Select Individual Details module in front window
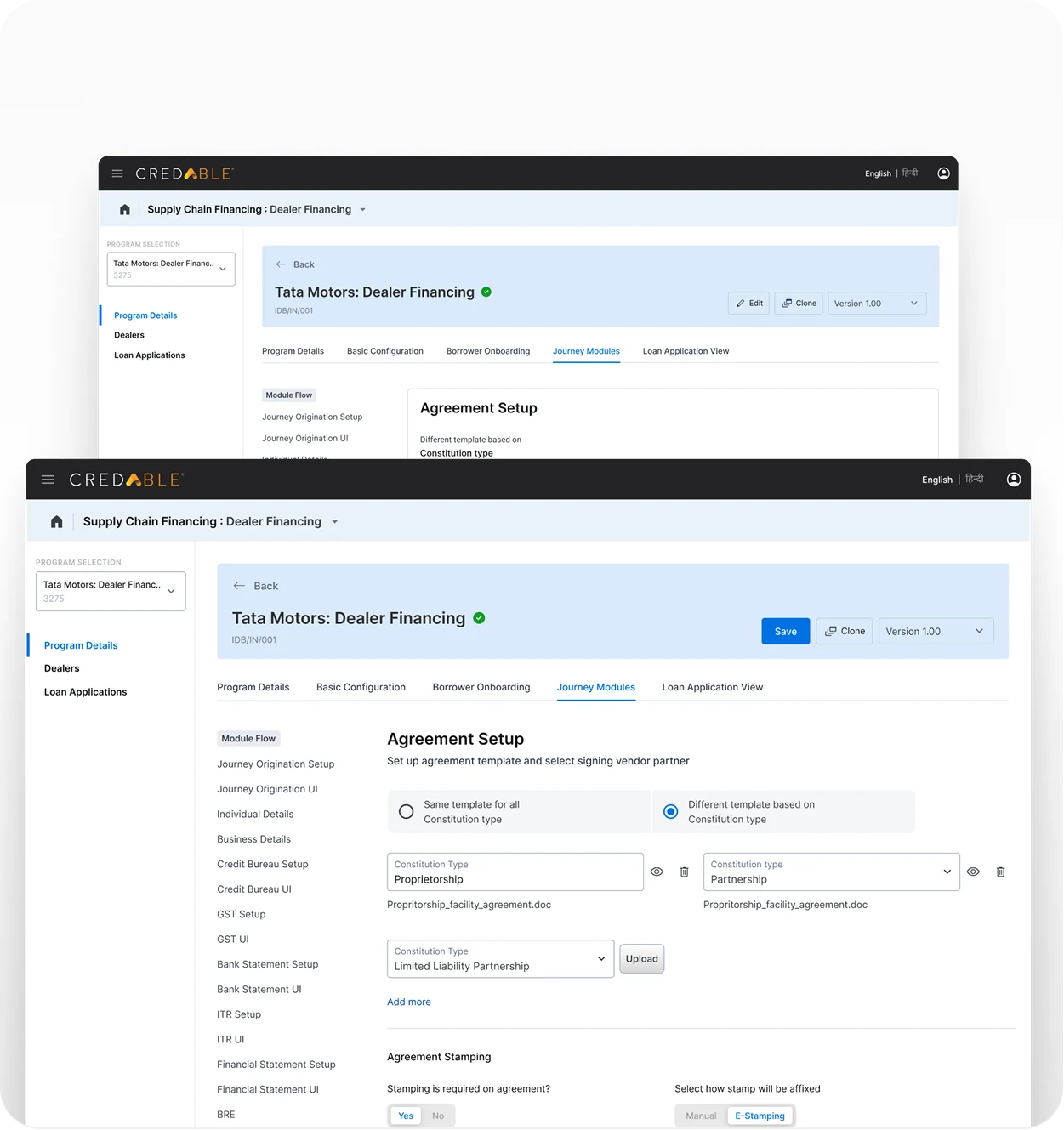 (255, 814)
